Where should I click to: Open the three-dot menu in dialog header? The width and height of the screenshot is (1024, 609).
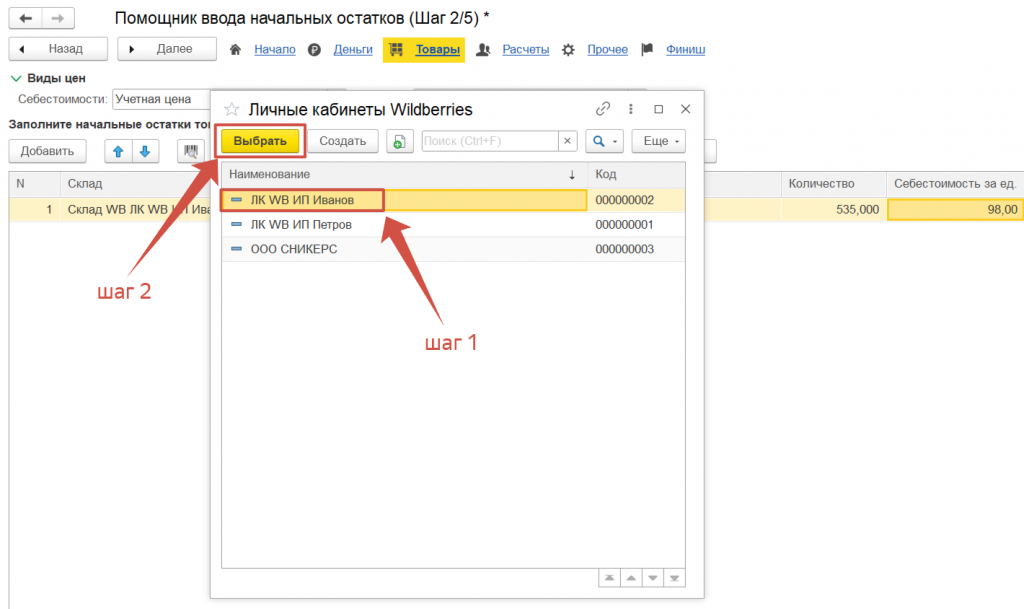click(631, 109)
